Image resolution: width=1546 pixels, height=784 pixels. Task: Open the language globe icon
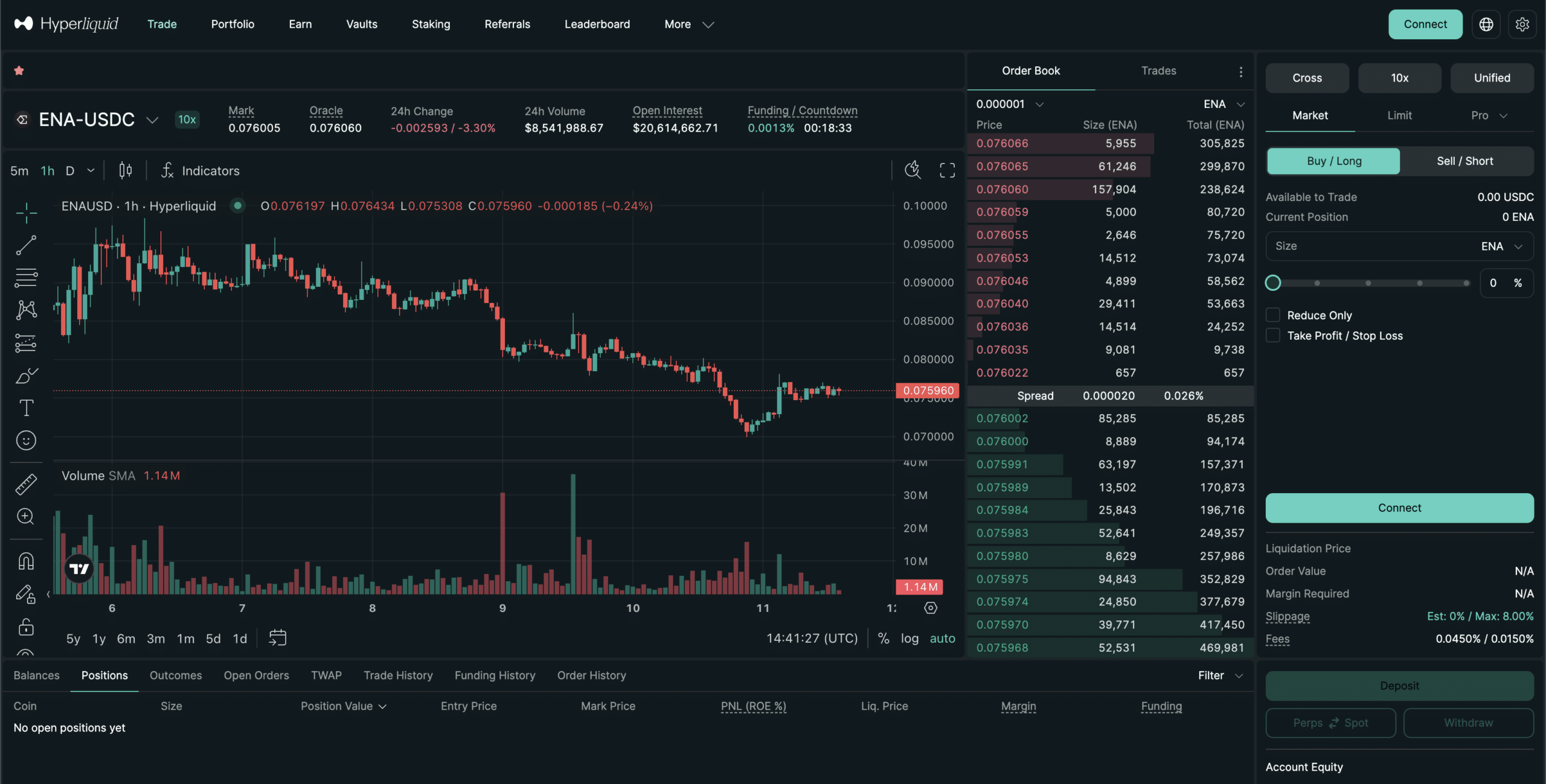pyautogui.click(x=1486, y=24)
